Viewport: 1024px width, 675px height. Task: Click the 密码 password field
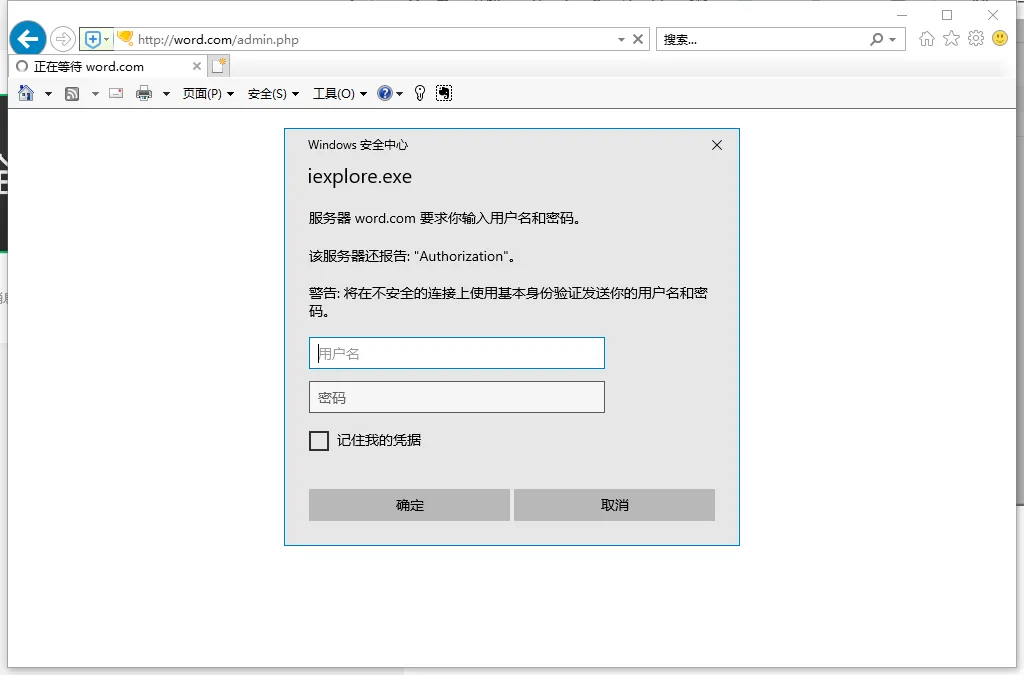click(x=456, y=397)
